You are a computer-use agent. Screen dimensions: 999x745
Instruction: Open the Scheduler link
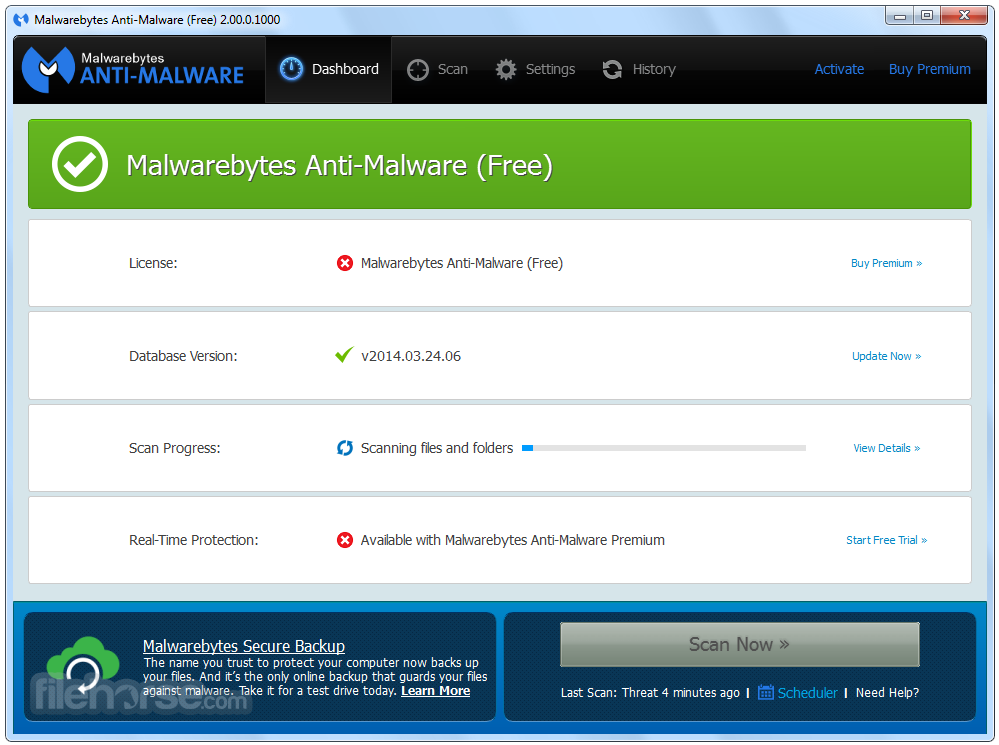(807, 693)
